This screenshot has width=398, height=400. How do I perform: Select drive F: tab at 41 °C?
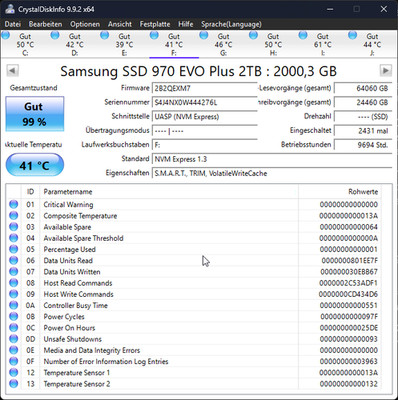coord(174,44)
